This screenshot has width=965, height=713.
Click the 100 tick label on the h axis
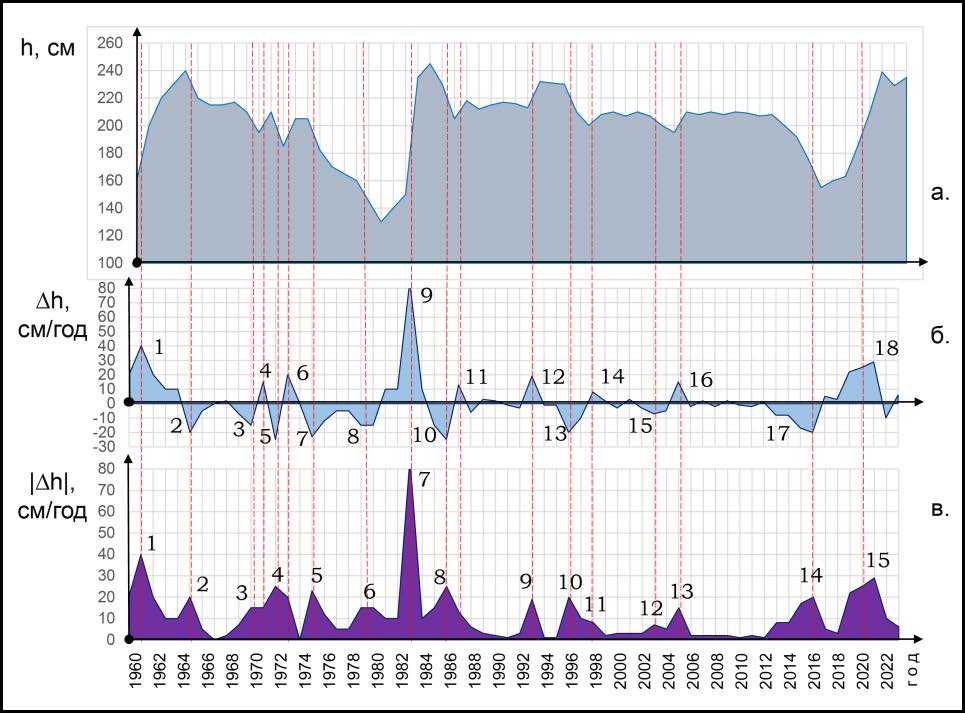[110, 263]
